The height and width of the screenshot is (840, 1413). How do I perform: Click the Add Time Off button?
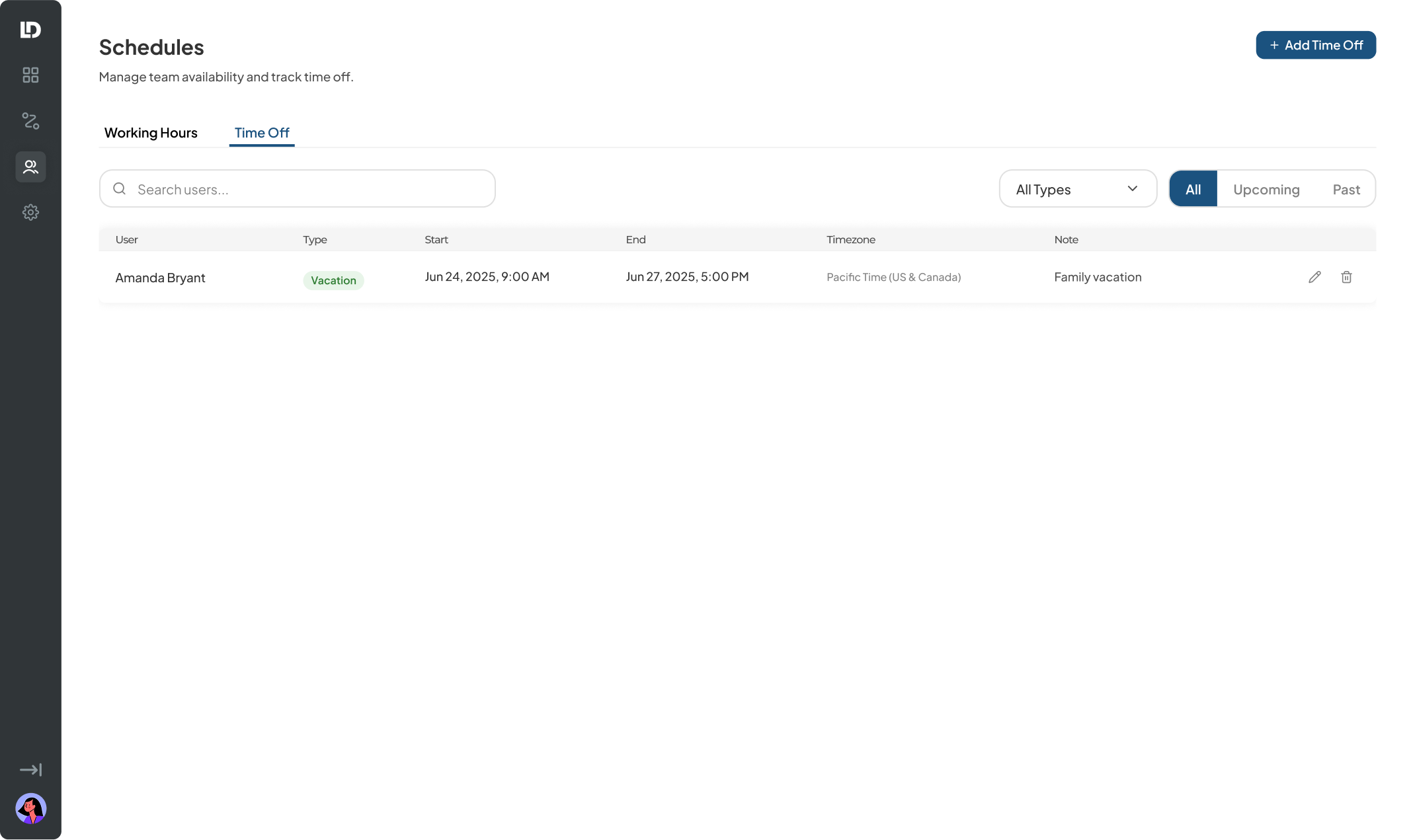(x=1316, y=45)
